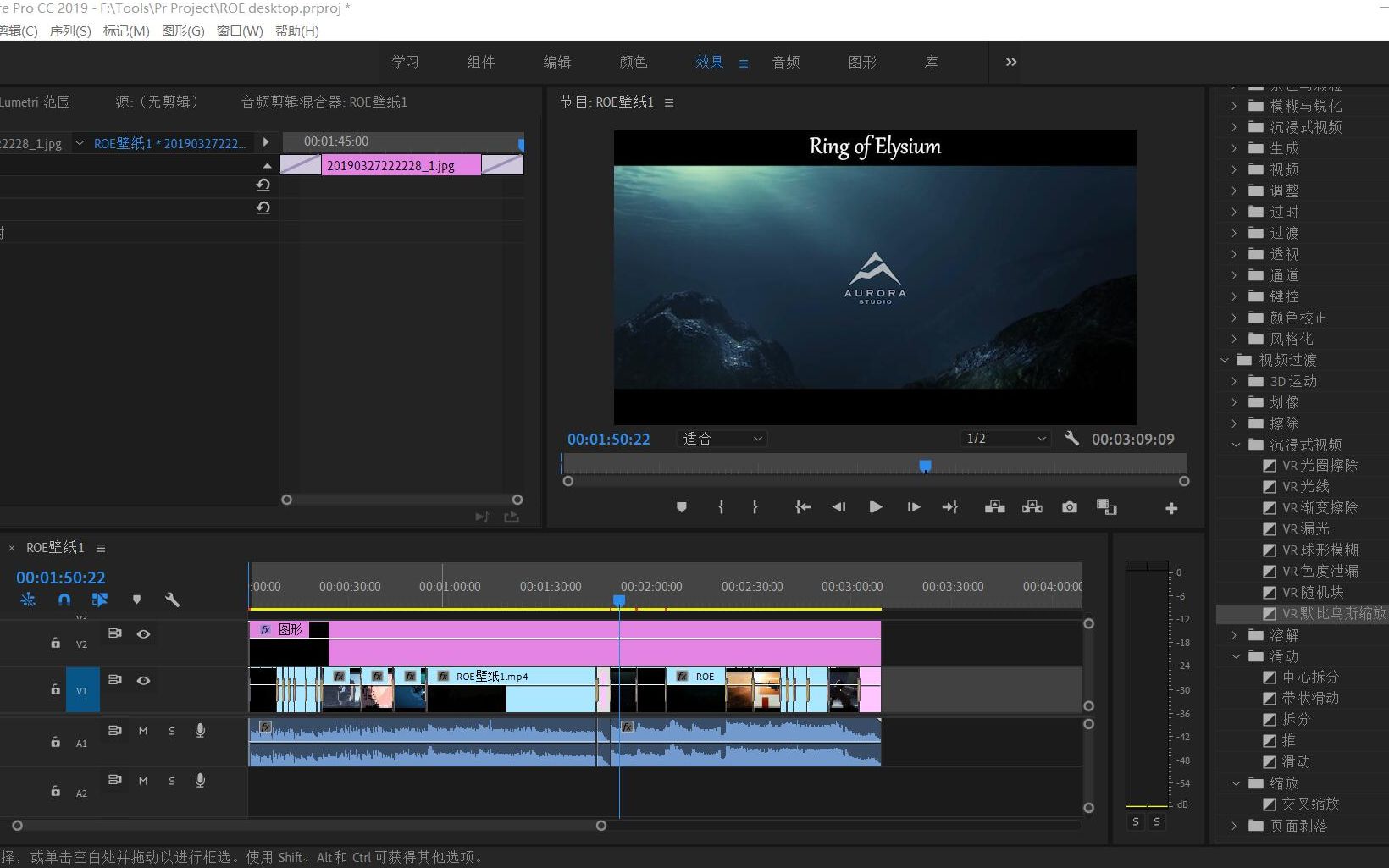Image resolution: width=1389 pixels, height=868 pixels.
Task: Open the 序列(S) menu
Action: click(x=70, y=30)
